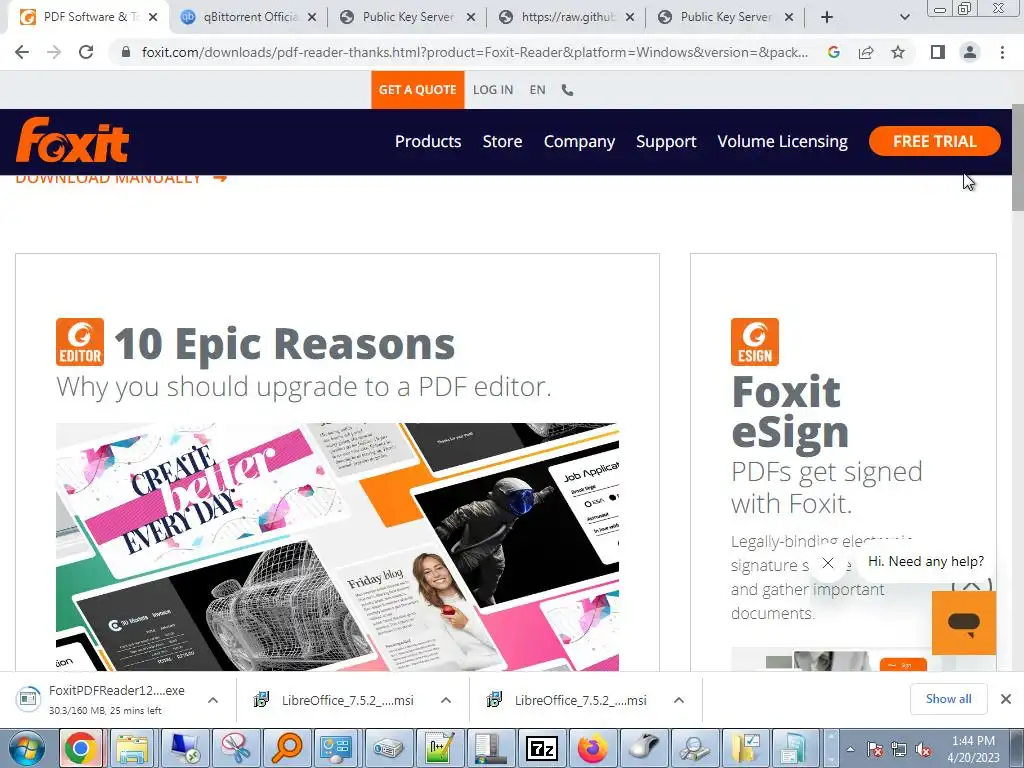The width and height of the screenshot is (1024, 768).
Task: Dismiss the 'Need any help?' chat bubble
Action: coord(827,562)
